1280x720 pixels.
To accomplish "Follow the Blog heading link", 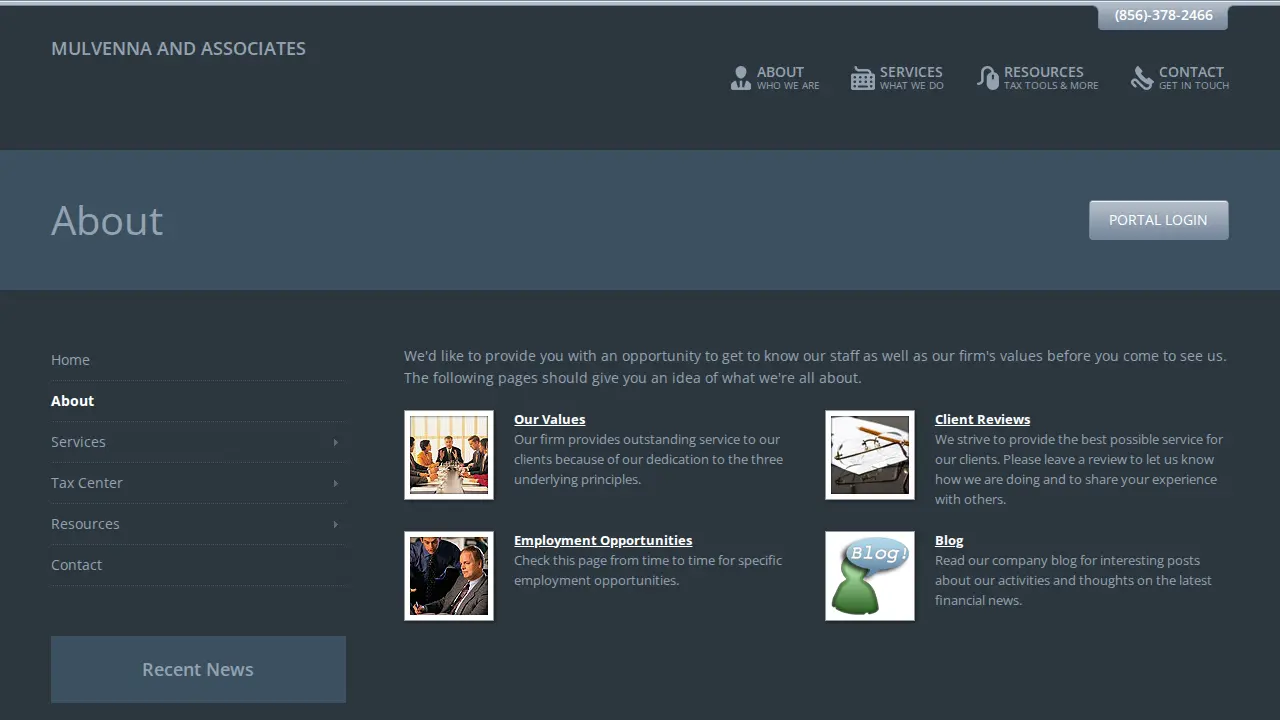I will (949, 540).
